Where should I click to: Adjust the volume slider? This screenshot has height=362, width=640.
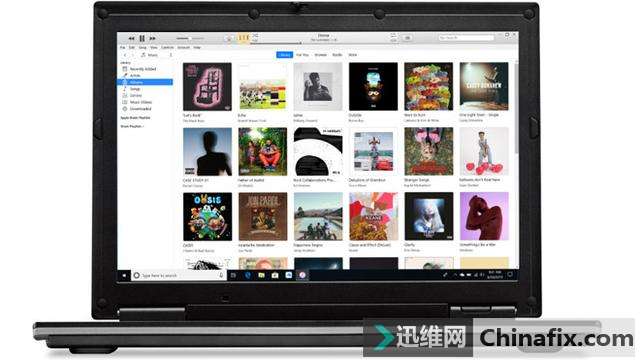[x=190, y=38]
